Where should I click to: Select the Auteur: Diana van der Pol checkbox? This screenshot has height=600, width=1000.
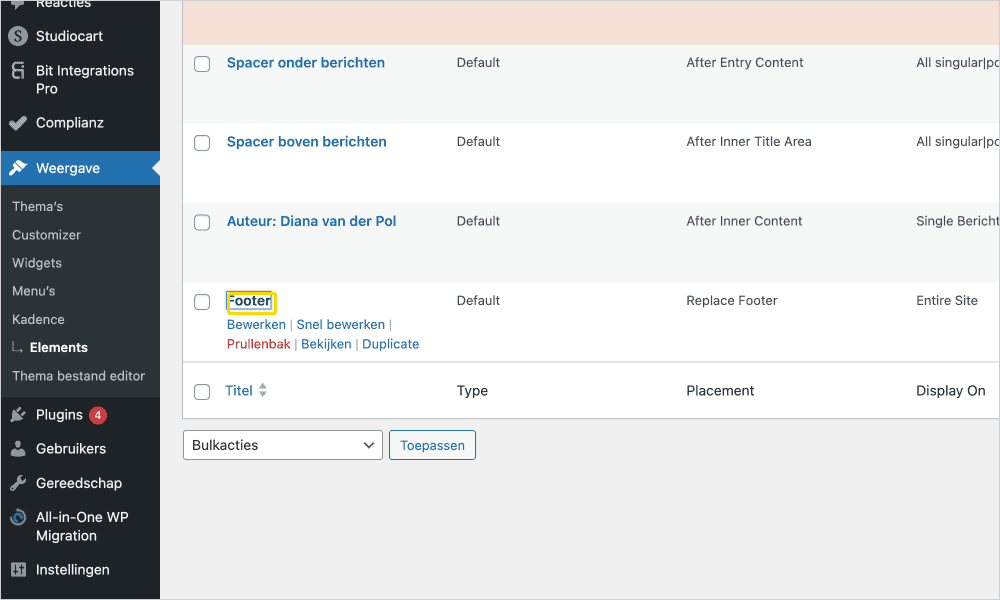click(x=202, y=223)
